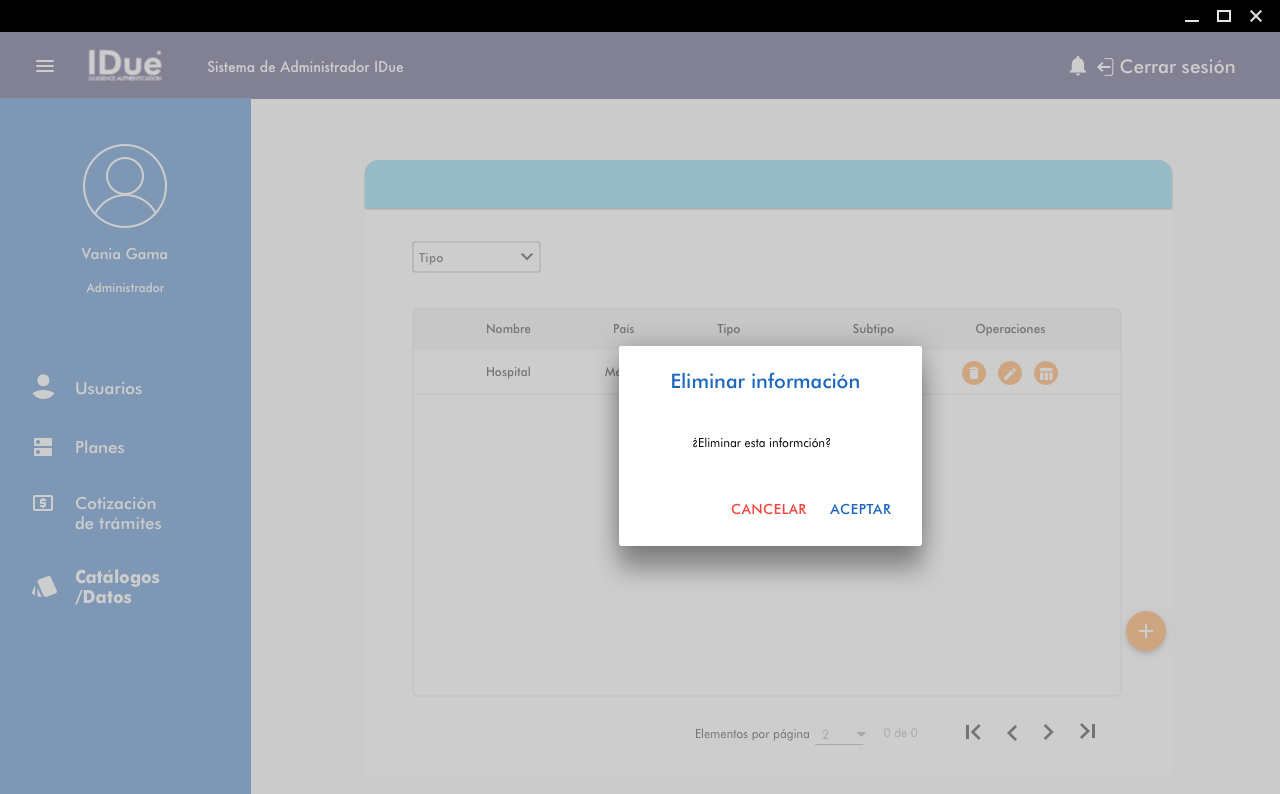Confirm deletion with ACEPTAR
The image size is (1280, 794).
(x=860, y=509)
